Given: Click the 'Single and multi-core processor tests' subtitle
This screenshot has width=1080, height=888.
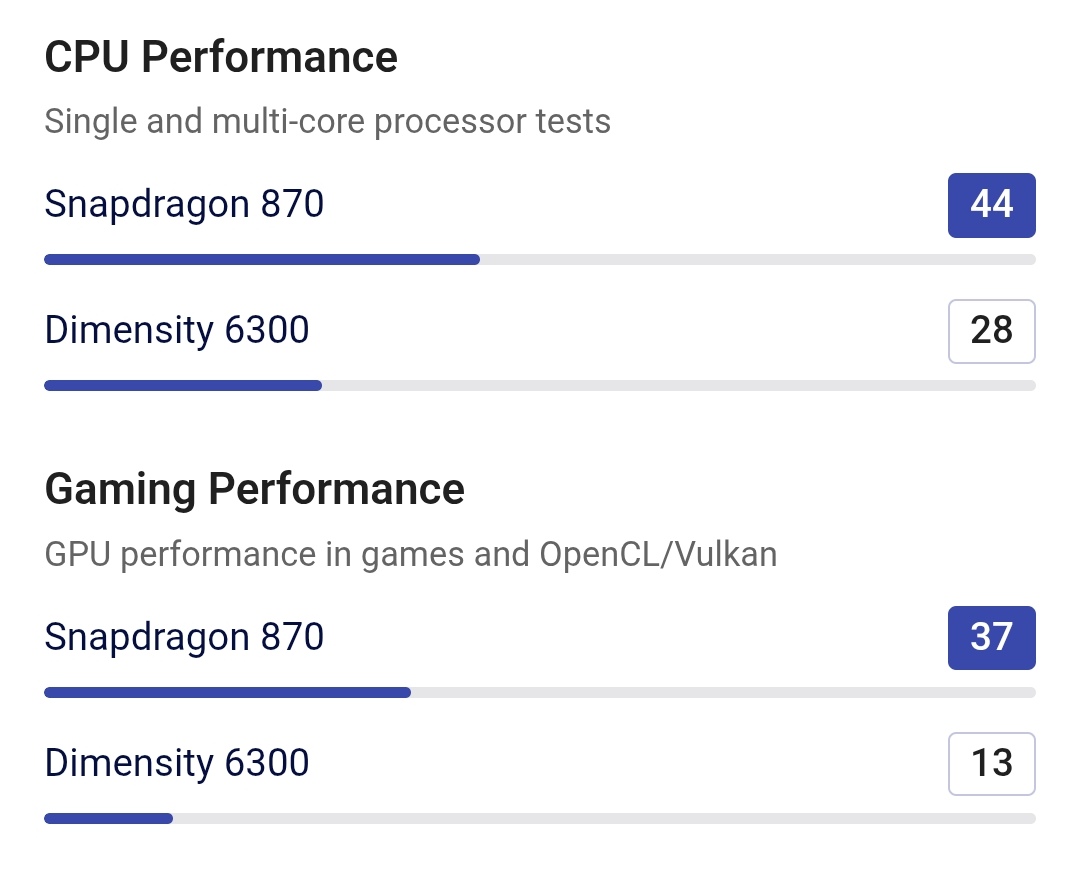Looking at the screenshot, I should (327, 122).
